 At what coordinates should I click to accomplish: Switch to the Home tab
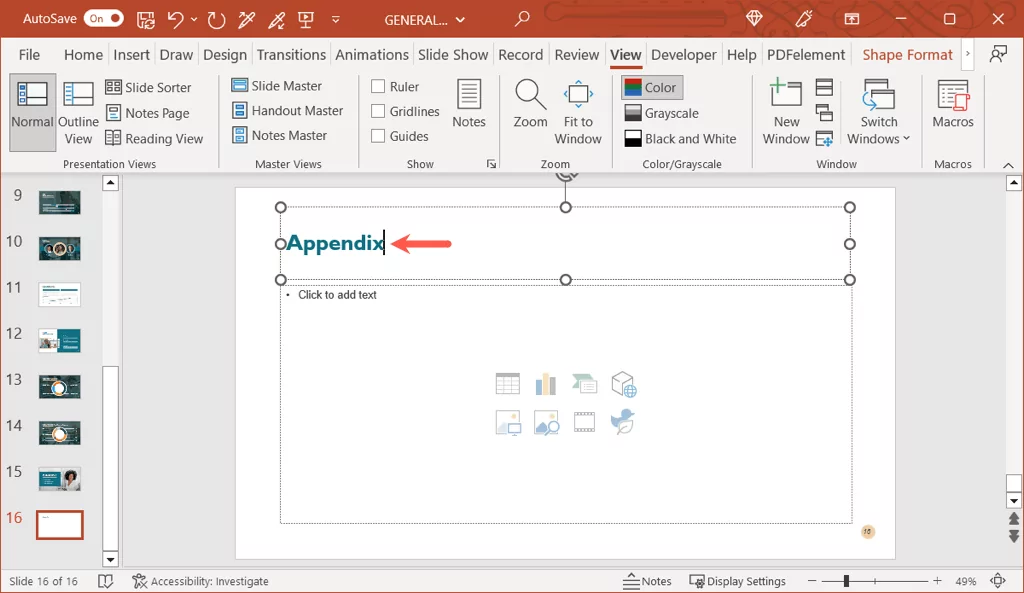[x=83, y=55]
